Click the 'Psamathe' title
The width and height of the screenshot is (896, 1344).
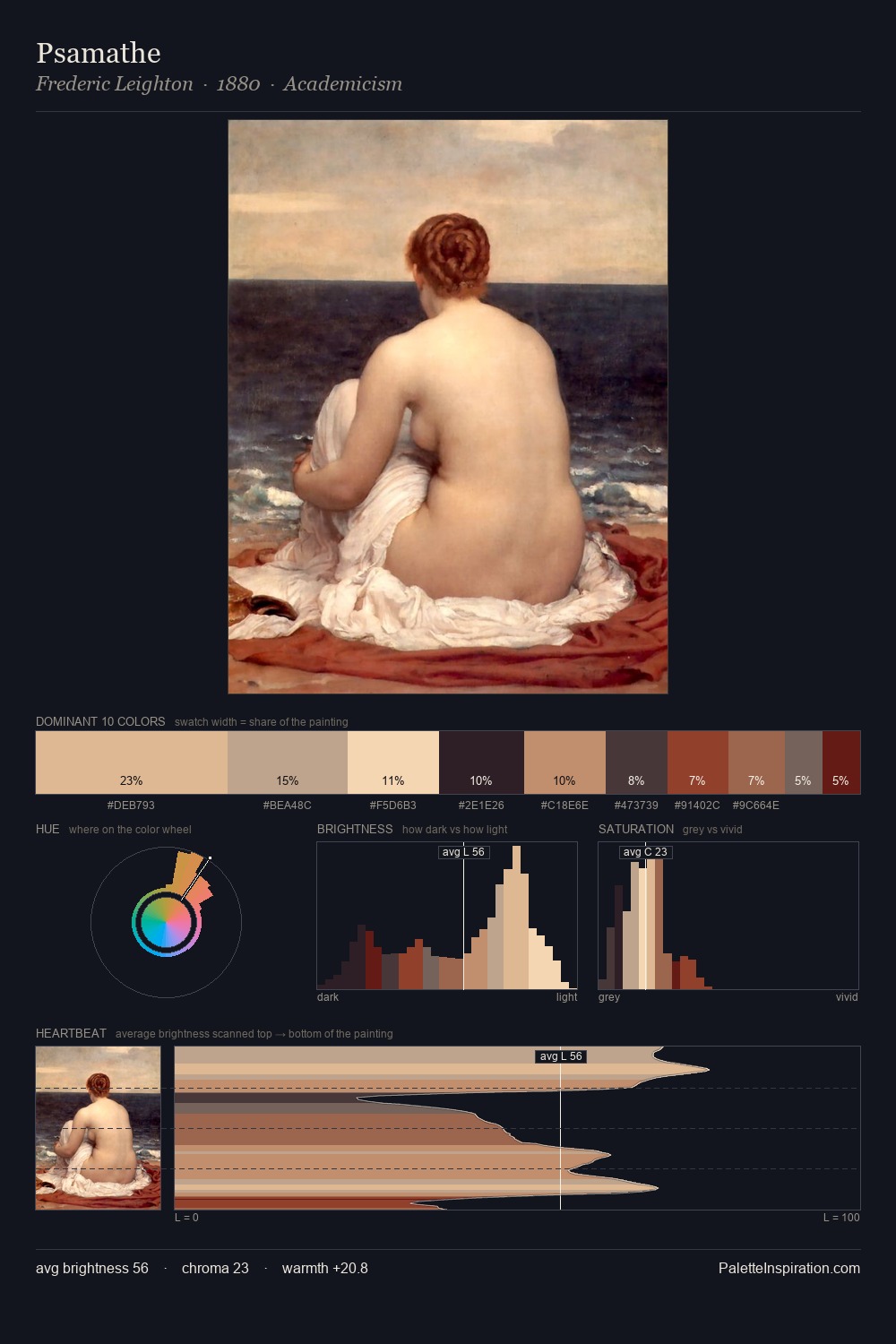(x=99, y=53)
